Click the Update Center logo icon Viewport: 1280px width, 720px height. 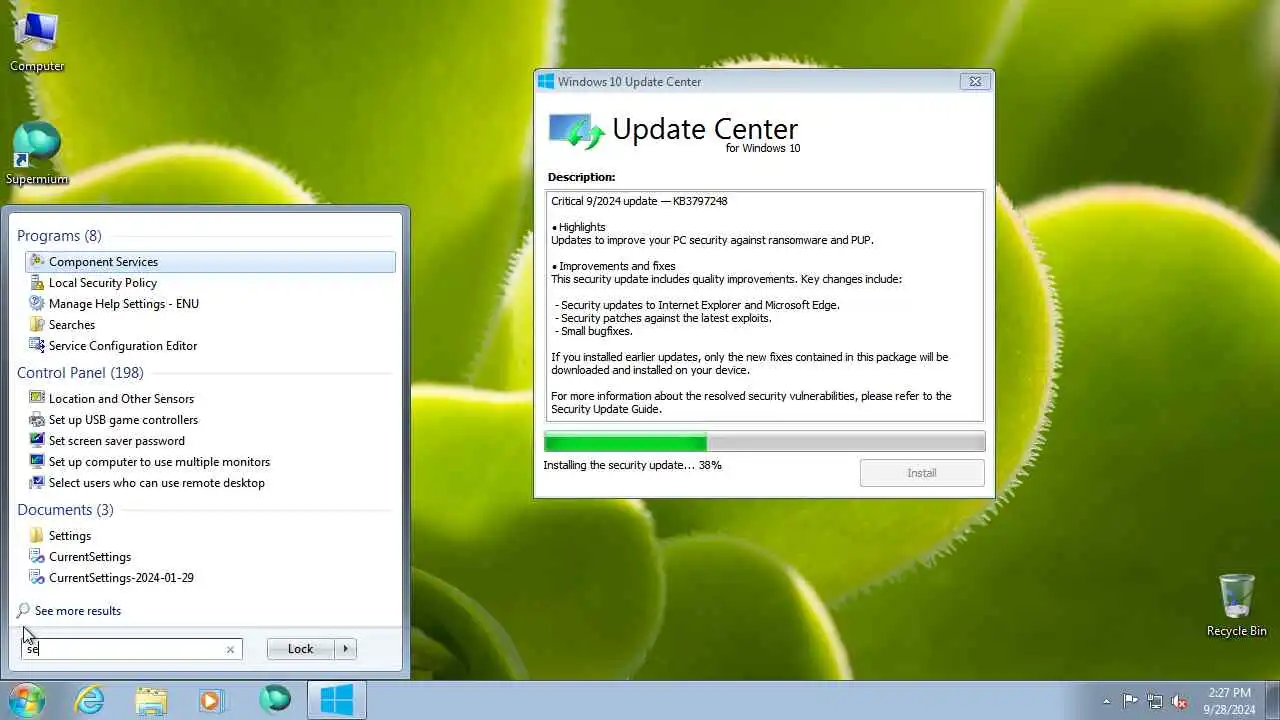click(576, 131)
